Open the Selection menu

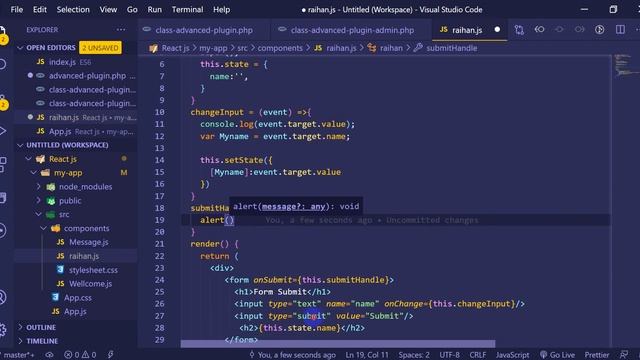click(x=73, y=9)
